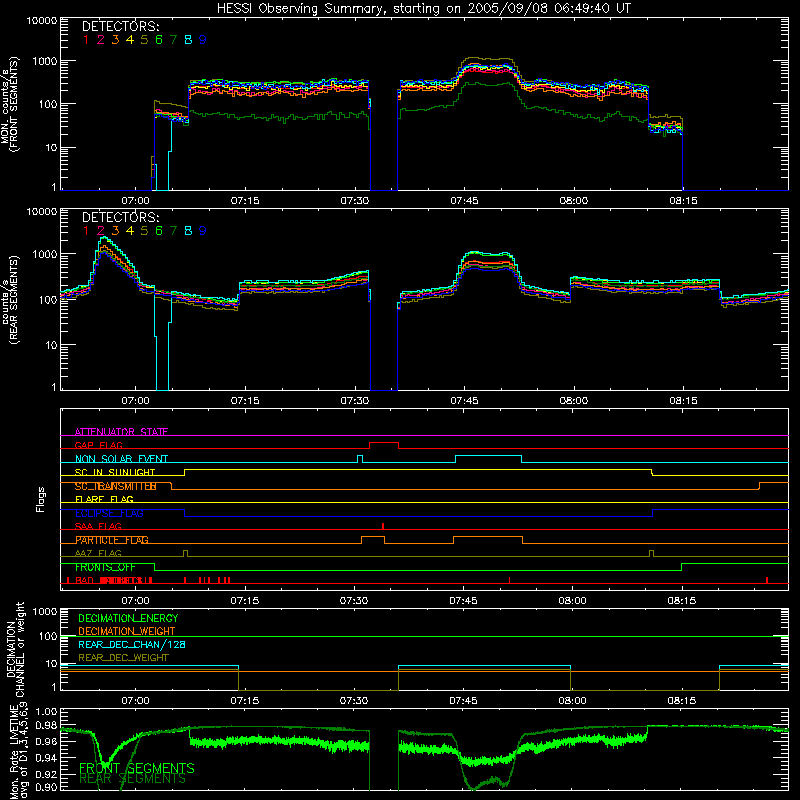Select detector 8 in rear segments legend
Viewport: 800px width, 800px height.
[x=188, y=231]
